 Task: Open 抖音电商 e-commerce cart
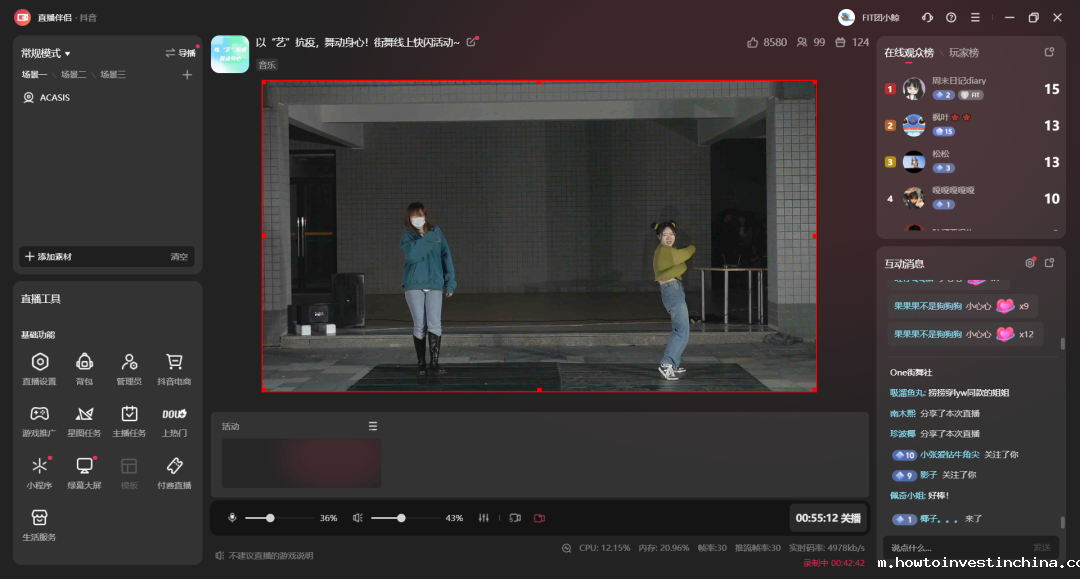point(174,367)
